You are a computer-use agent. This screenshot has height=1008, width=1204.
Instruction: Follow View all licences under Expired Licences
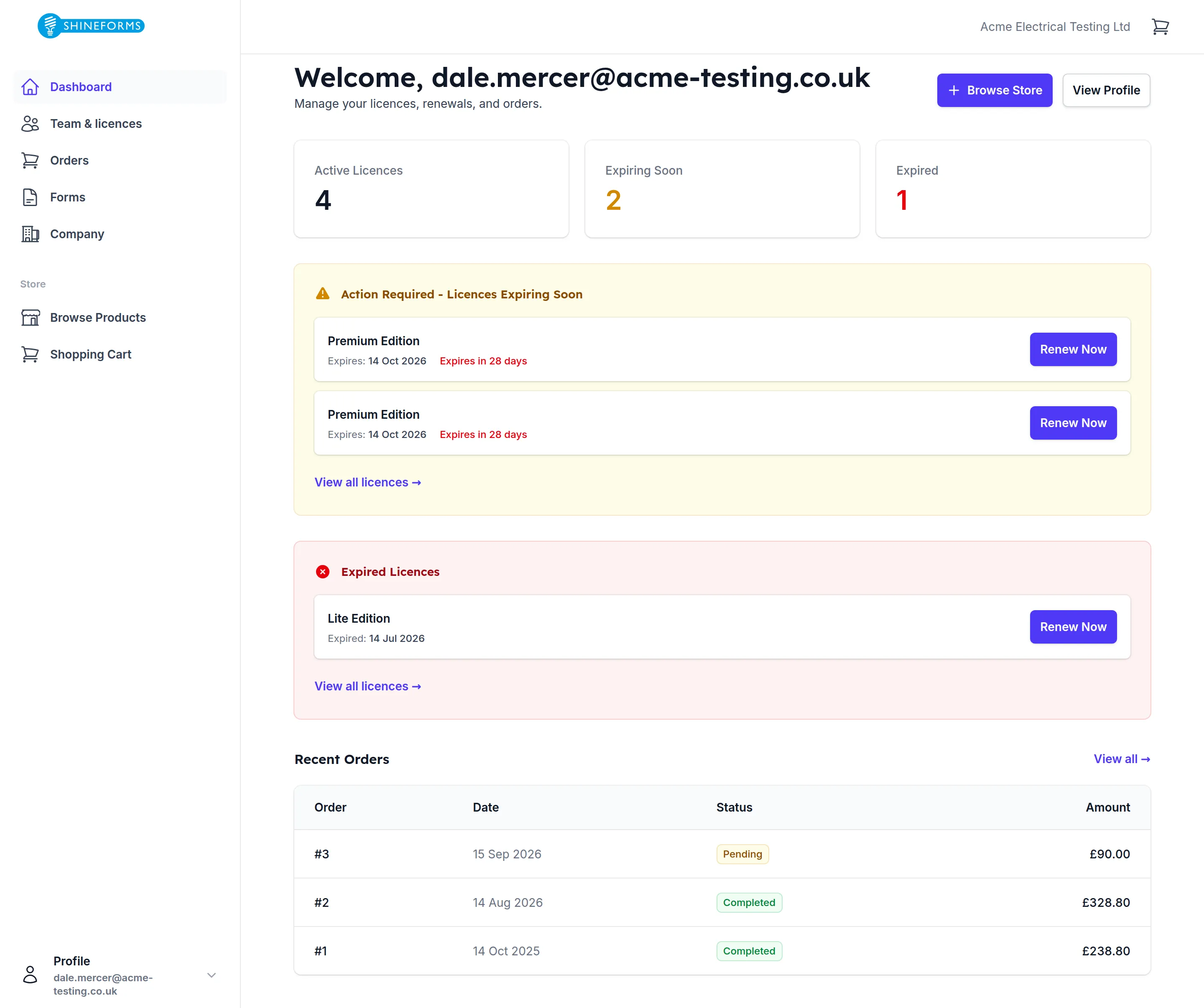coord(367,686)
